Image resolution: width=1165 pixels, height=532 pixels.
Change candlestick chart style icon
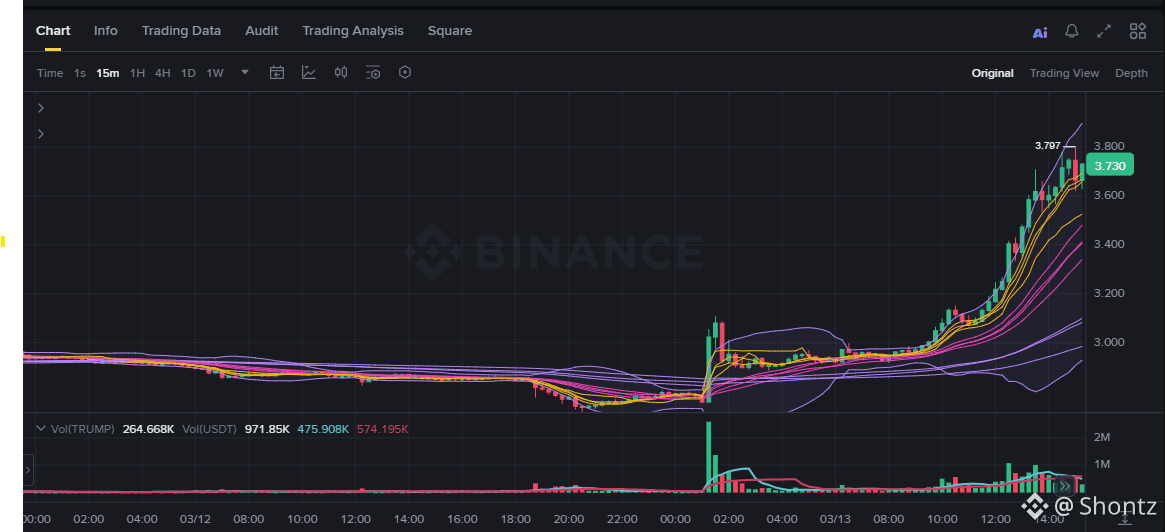point(341,72)
